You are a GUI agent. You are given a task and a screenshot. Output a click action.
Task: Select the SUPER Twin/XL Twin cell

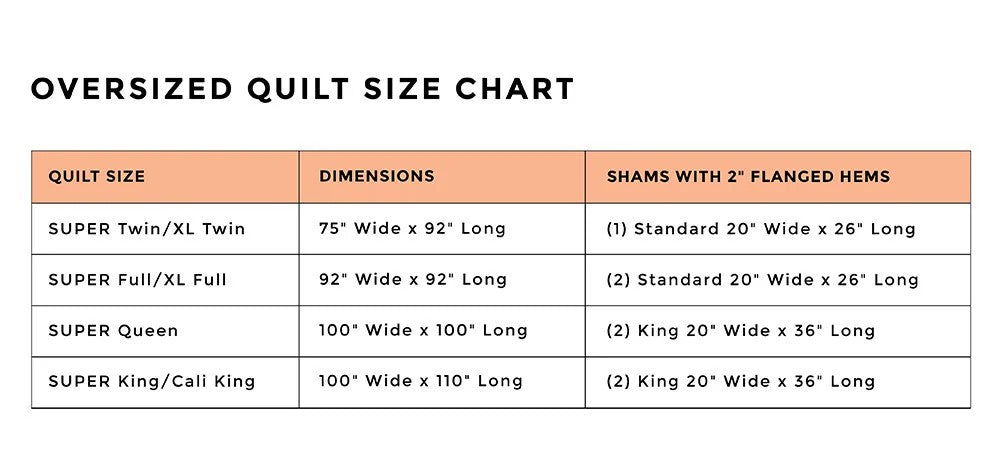coord(147,229)
